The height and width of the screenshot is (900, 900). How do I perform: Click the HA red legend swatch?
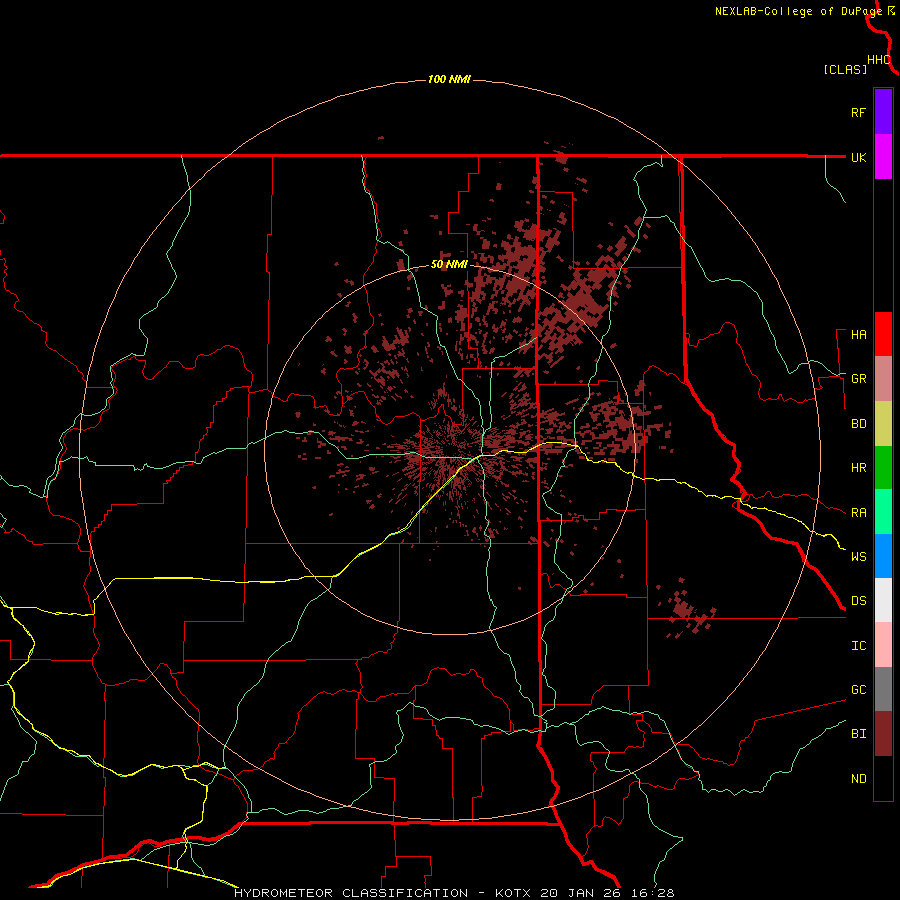[x=883, y=334]
